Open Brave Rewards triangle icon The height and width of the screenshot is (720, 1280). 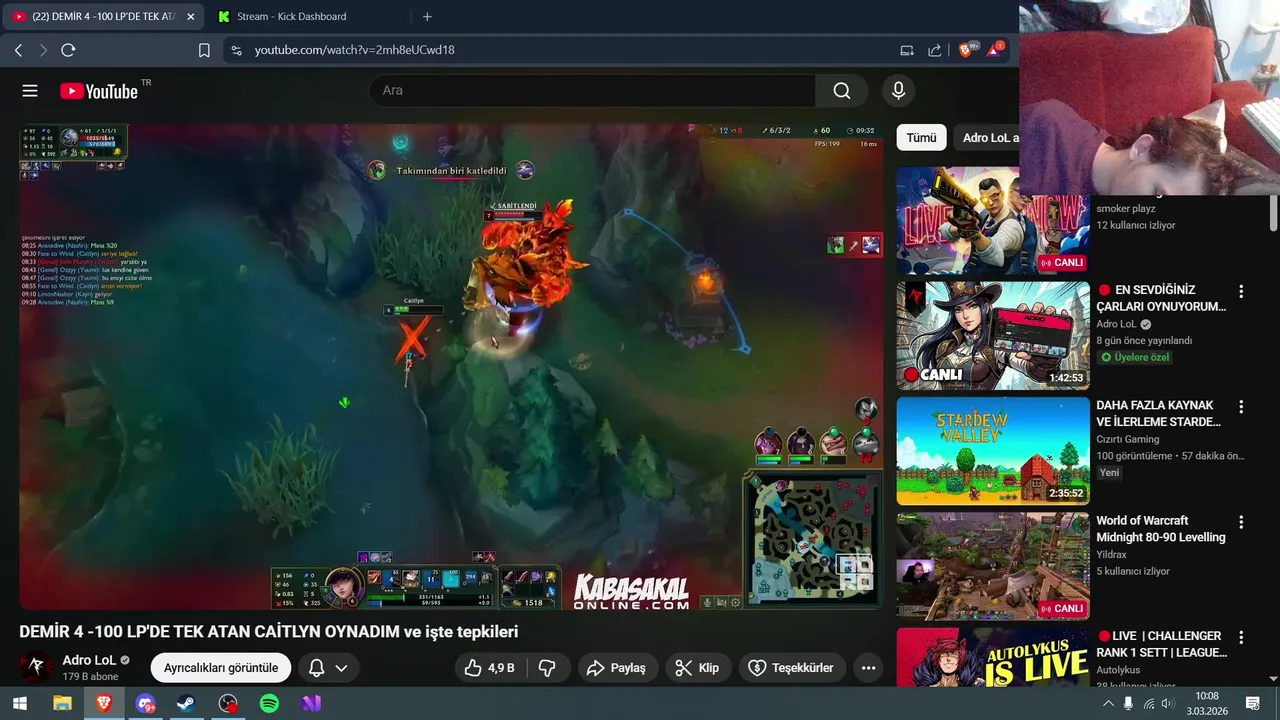(x=996, y=49)
